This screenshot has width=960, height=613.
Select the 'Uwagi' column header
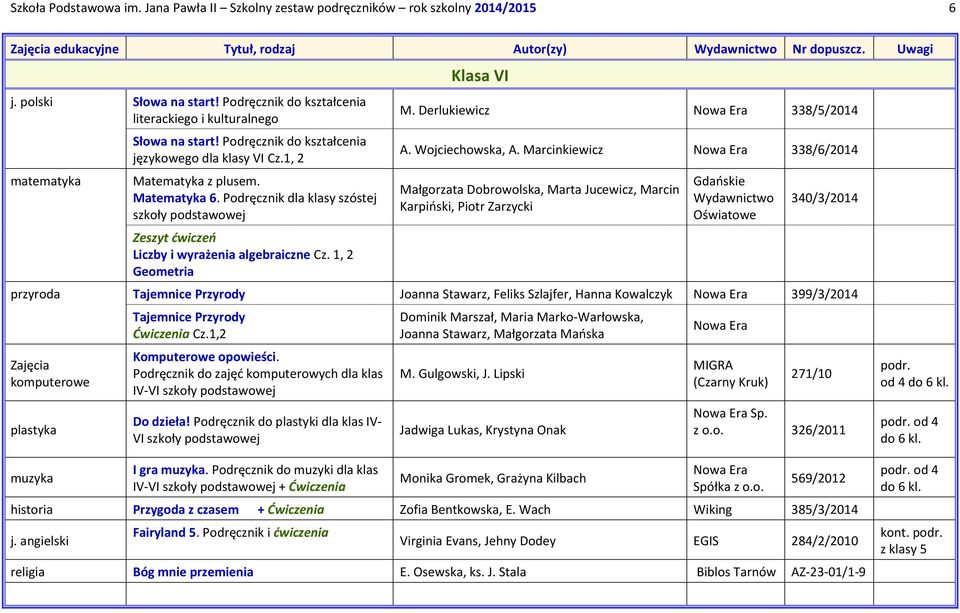point(915,49)
